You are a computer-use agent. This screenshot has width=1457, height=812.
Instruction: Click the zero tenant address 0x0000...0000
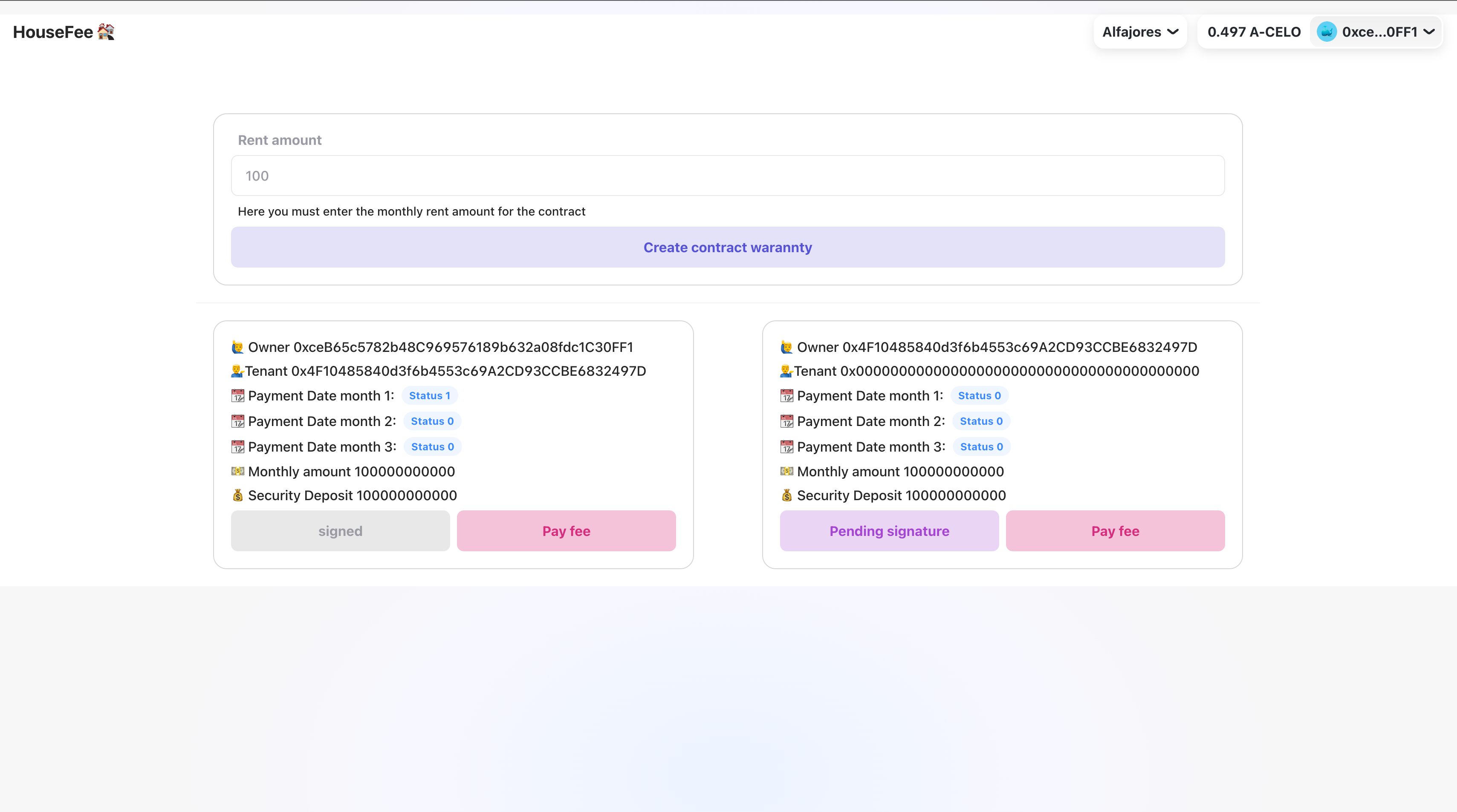1020,371
